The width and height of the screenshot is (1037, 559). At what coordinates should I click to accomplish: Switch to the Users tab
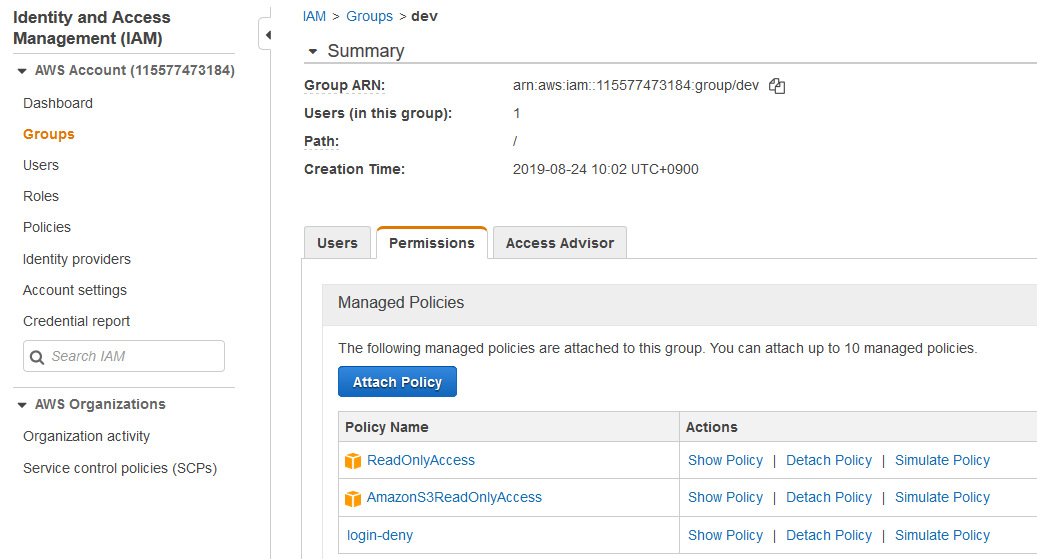coord(337,243)
